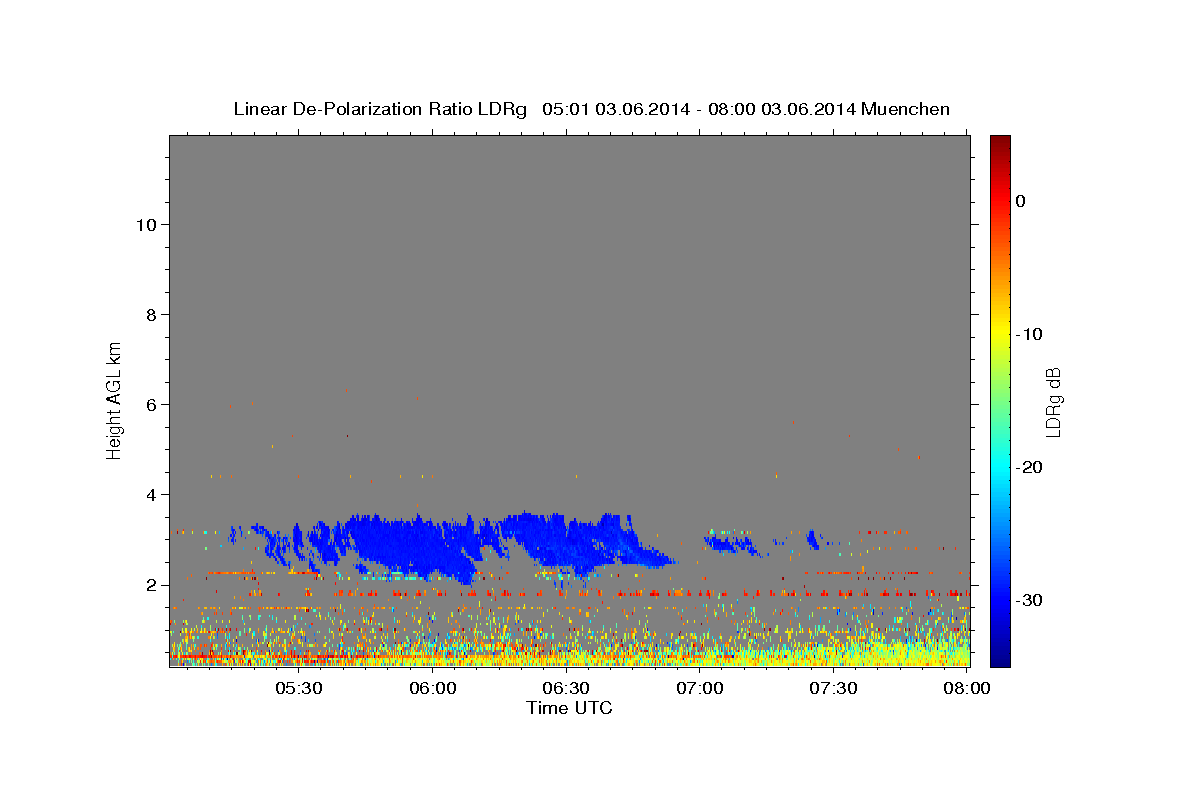Click the 05:30 time tick label
The width and height of the screenshot is (1200, 800).
point(299,689)
